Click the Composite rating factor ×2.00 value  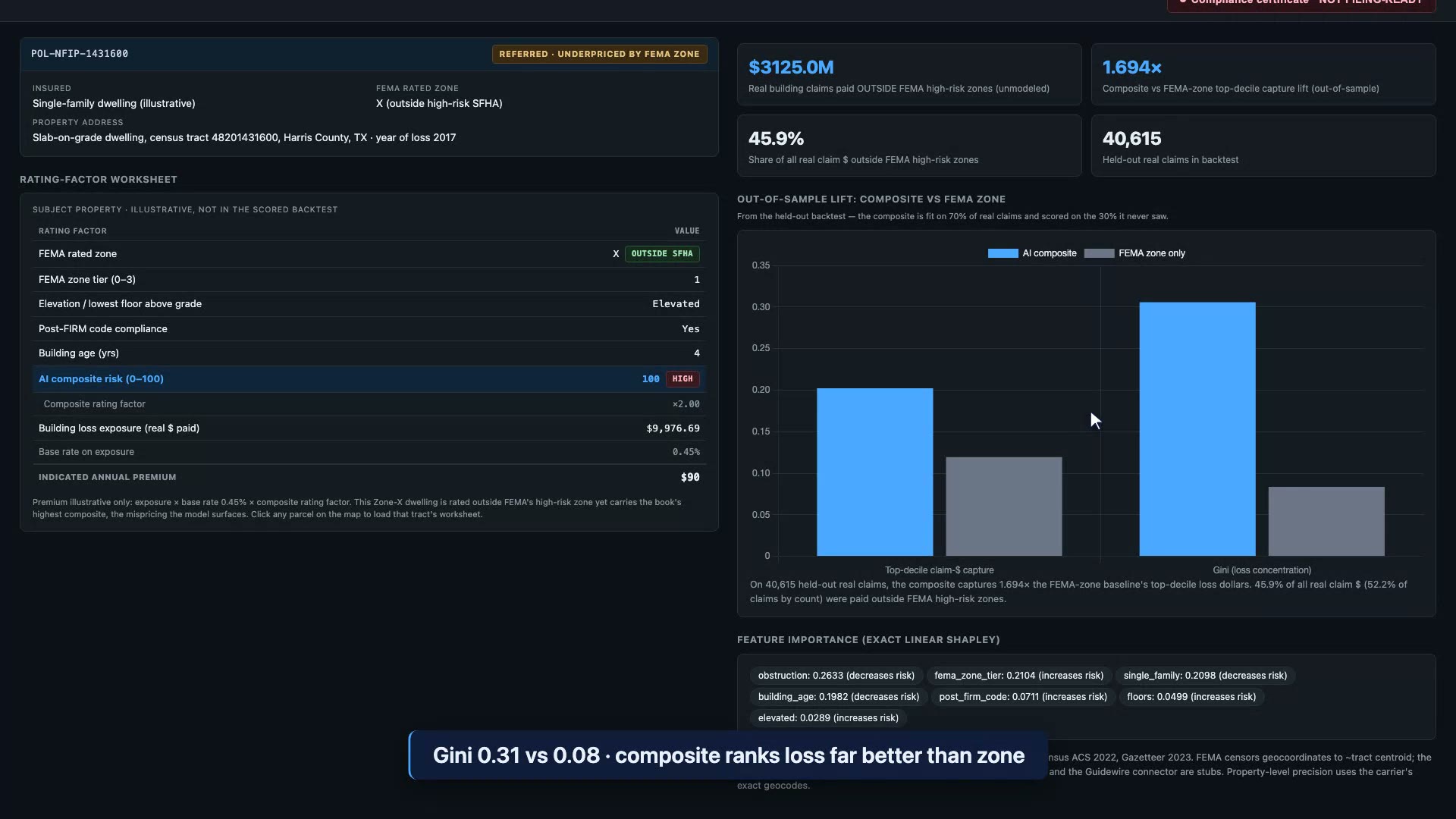point(686,404)
